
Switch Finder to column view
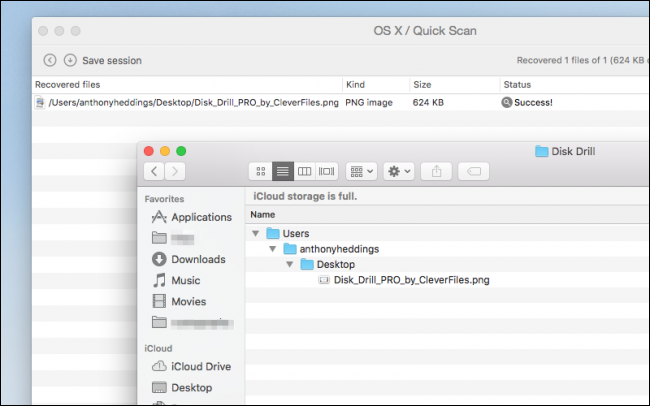pos(305,171)
